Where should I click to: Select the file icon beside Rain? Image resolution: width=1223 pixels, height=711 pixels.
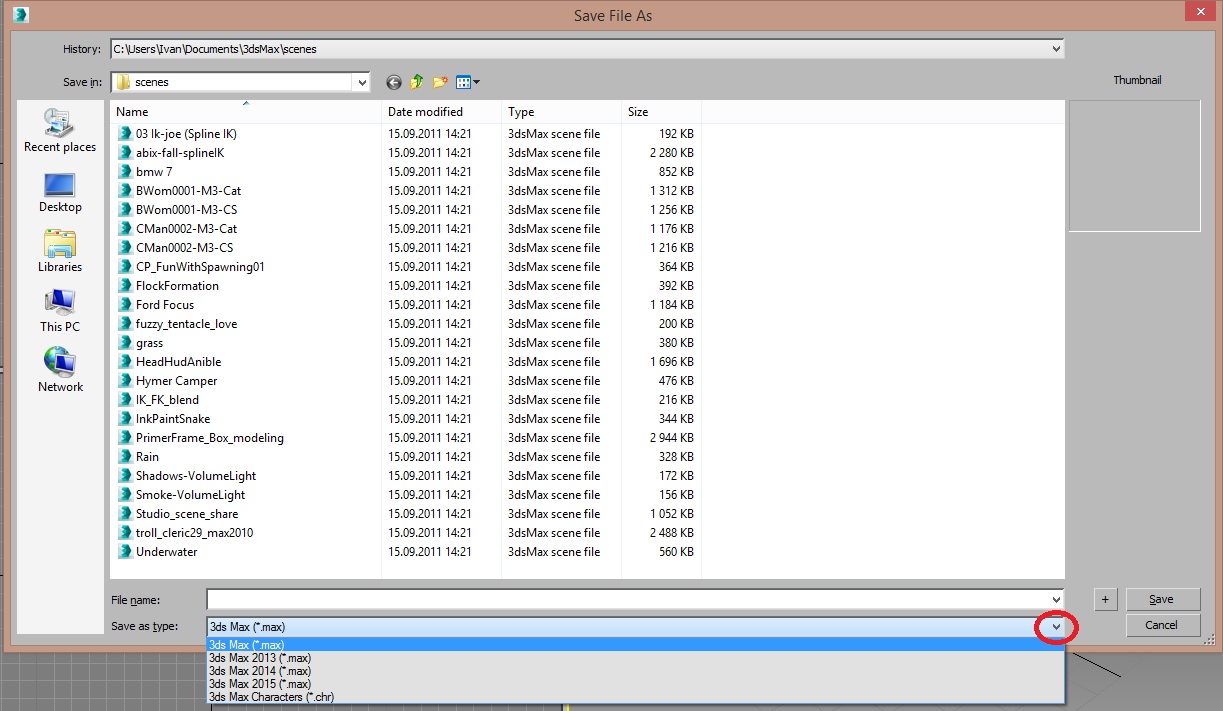tap(125, 457)
